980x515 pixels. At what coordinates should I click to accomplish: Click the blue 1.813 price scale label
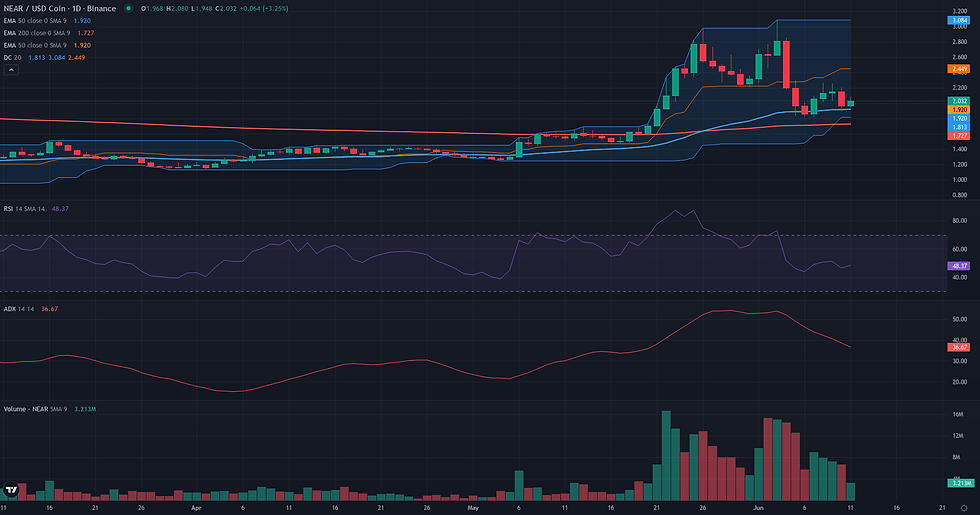pos(959,127)
